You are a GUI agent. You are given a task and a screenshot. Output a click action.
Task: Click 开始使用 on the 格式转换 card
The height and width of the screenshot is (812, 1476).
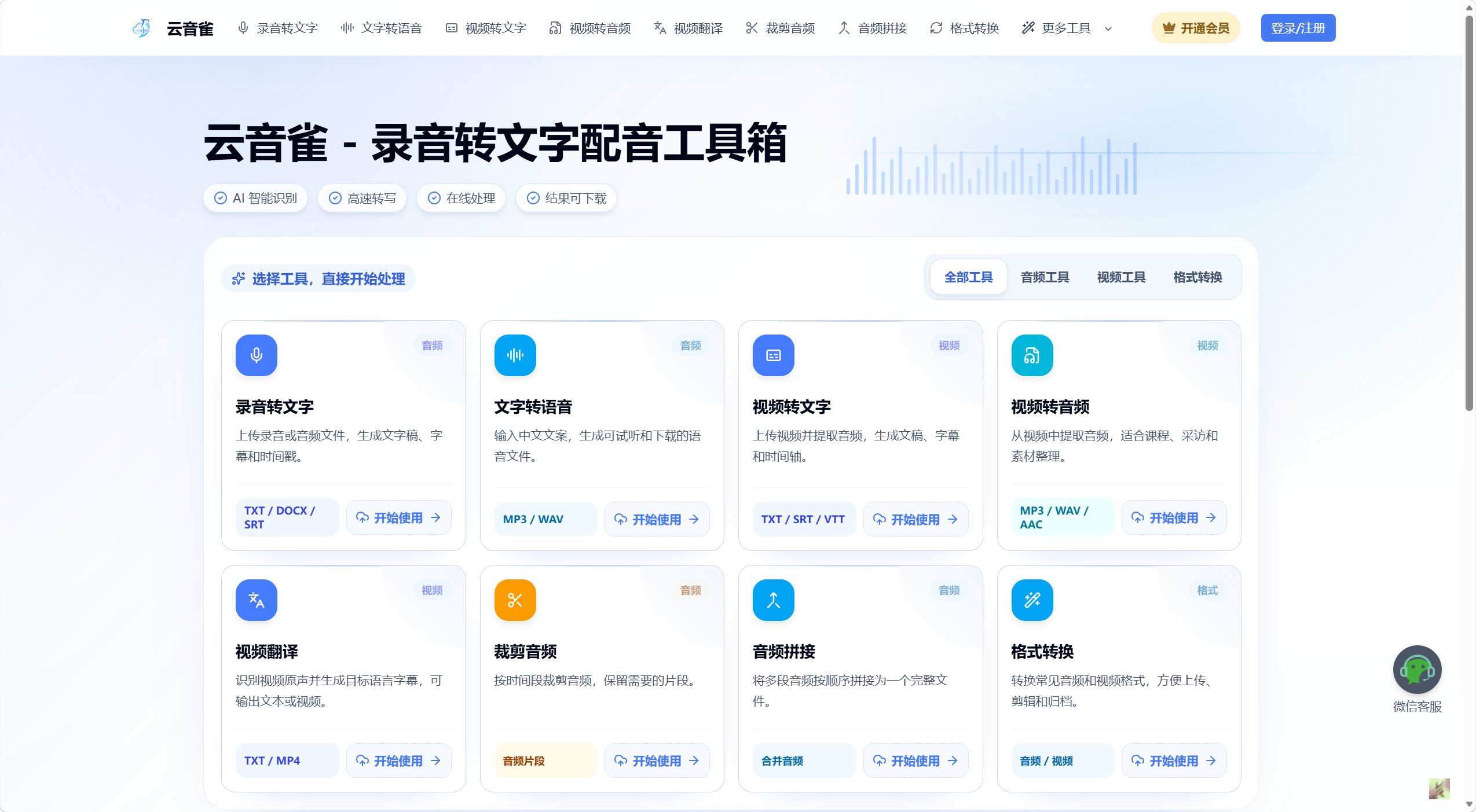[x=1174, y=760]
